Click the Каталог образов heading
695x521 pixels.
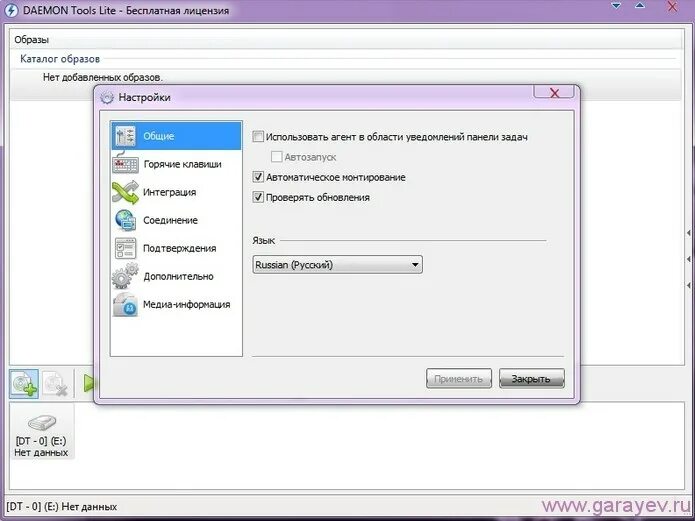(x=60, y=59)
